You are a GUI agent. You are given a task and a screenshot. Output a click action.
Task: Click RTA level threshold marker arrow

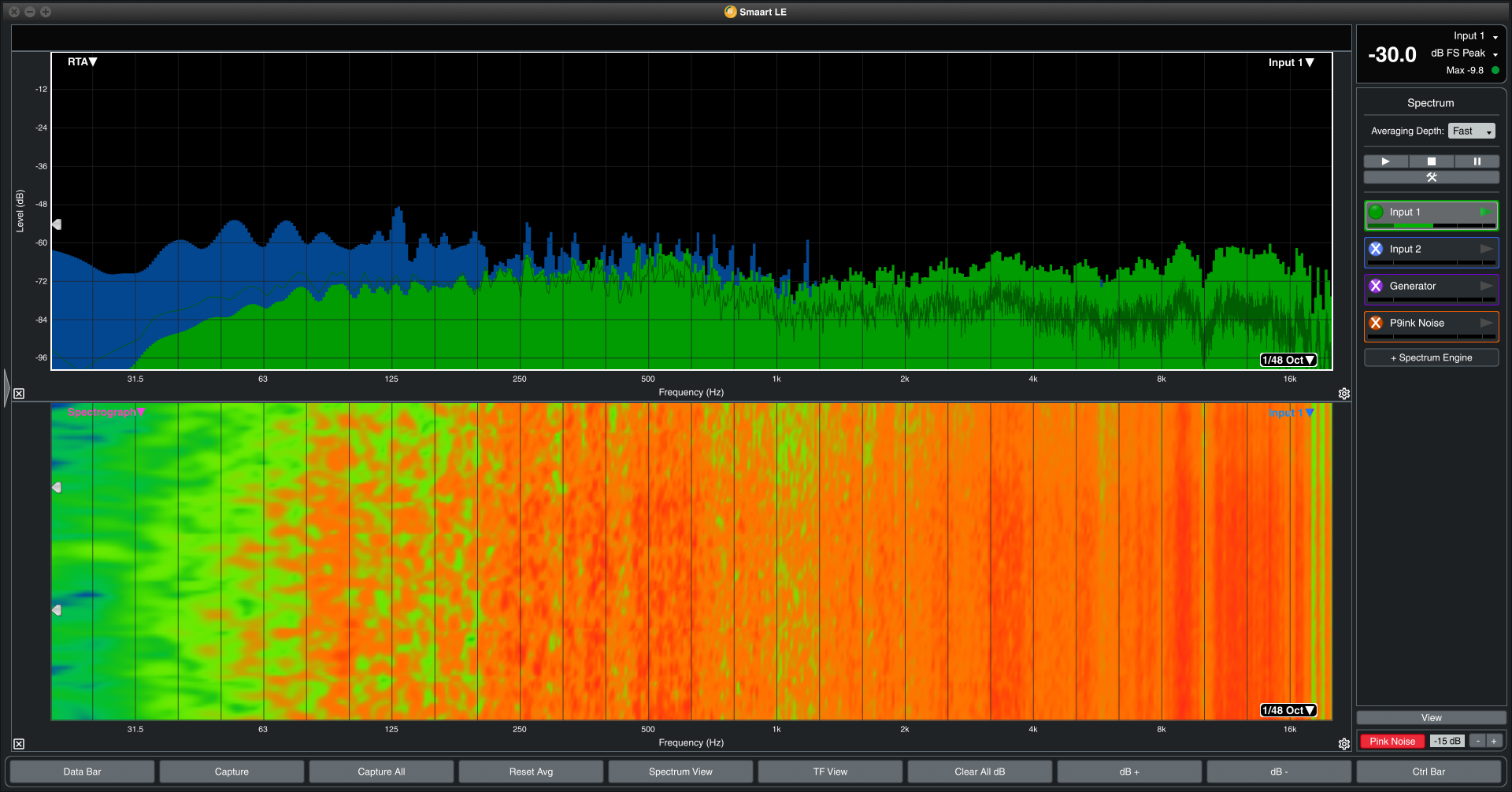57,224
